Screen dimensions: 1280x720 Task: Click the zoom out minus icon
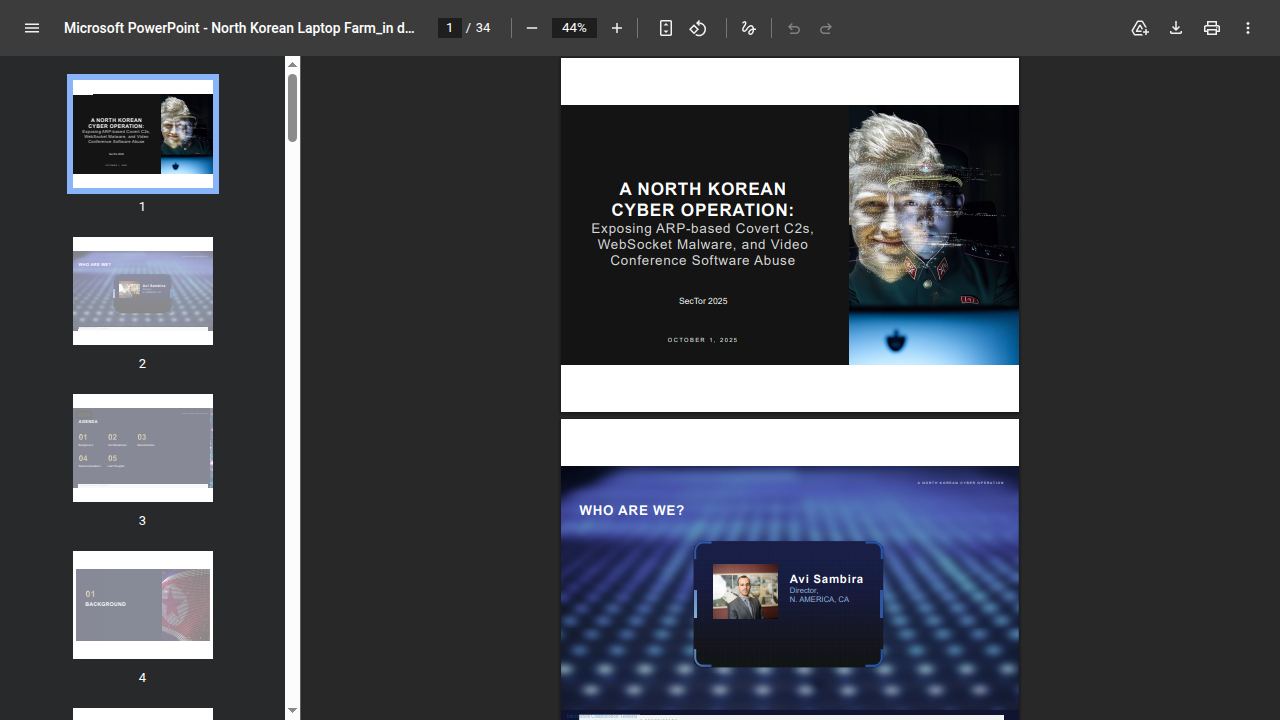click(x=532, y=28)
